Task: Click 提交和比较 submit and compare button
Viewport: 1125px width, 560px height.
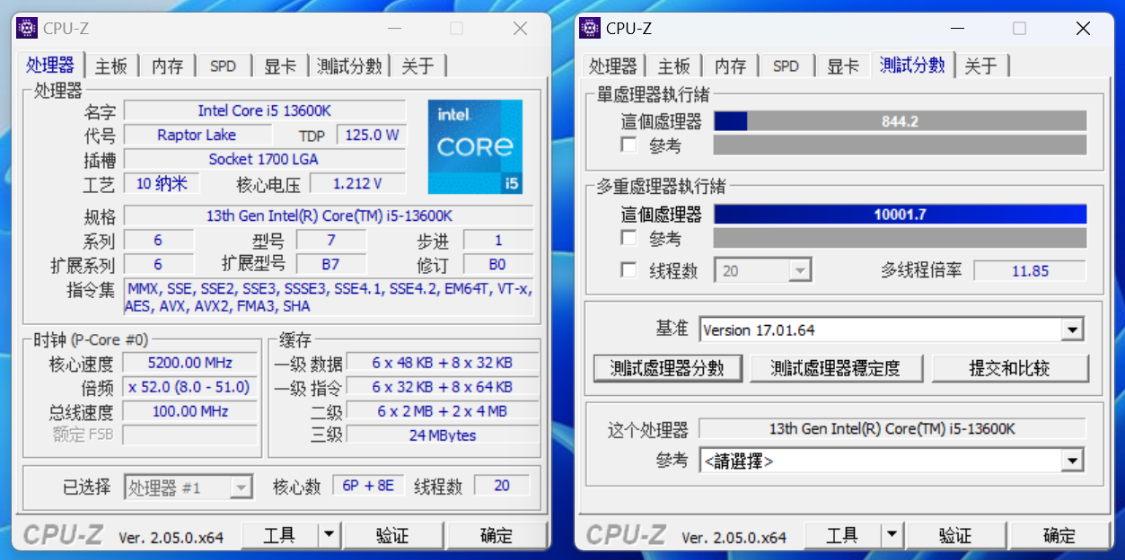Action: (1009, 369)
